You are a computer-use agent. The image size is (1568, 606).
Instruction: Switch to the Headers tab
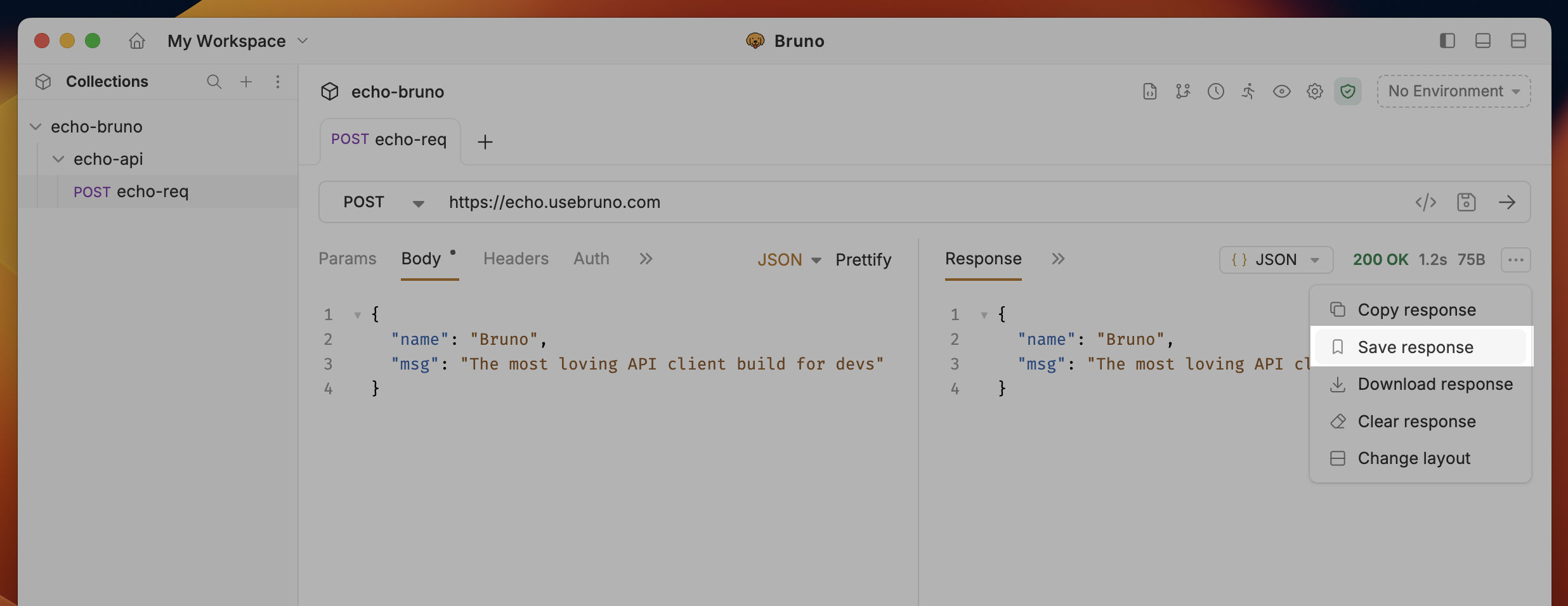pyautogui.click(x=516, y=259)
